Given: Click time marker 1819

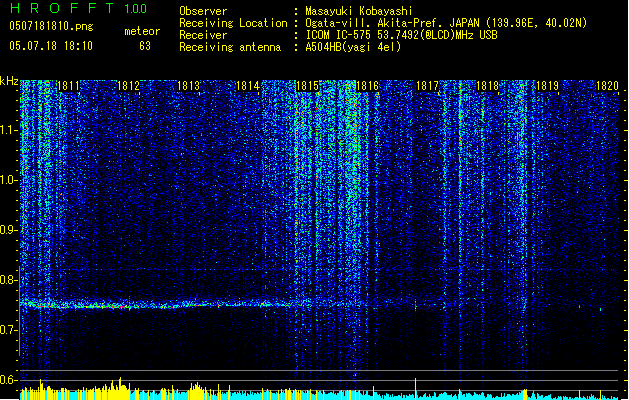Looking at the screenshot, I should (x=547, y=86).
